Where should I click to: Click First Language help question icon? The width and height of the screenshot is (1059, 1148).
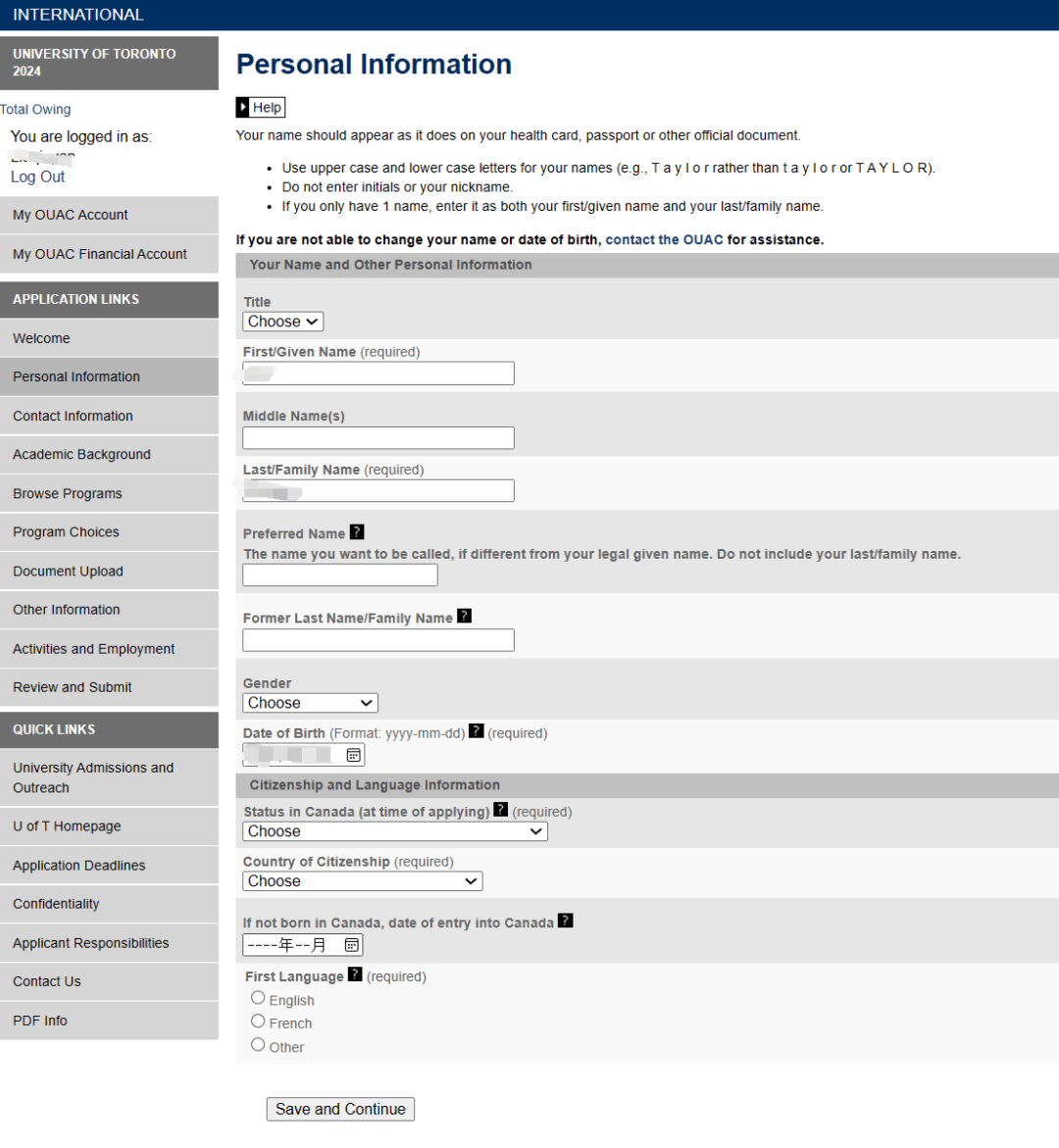click(355, 973)
